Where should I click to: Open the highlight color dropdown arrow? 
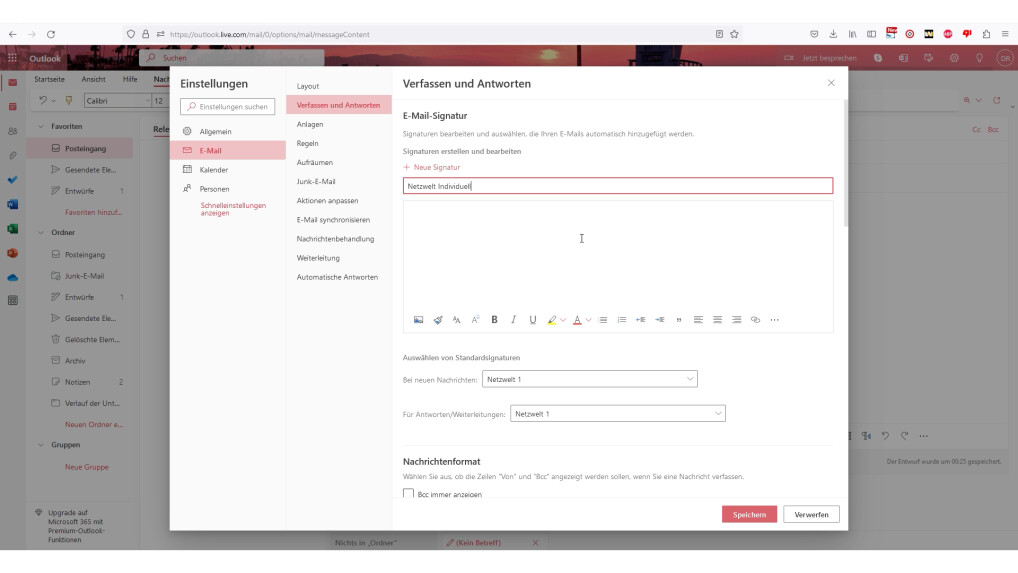pos(563,320)
